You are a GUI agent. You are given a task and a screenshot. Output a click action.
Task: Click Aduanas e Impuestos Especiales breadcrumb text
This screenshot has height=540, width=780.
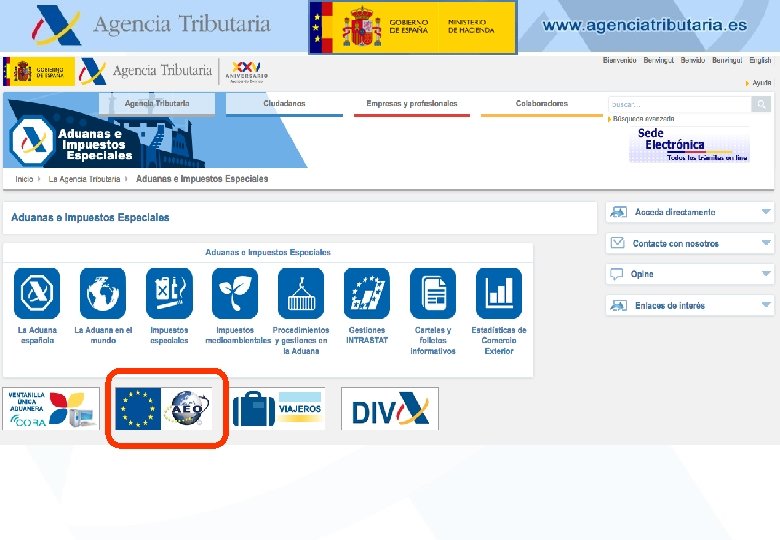tap(202, 179)
